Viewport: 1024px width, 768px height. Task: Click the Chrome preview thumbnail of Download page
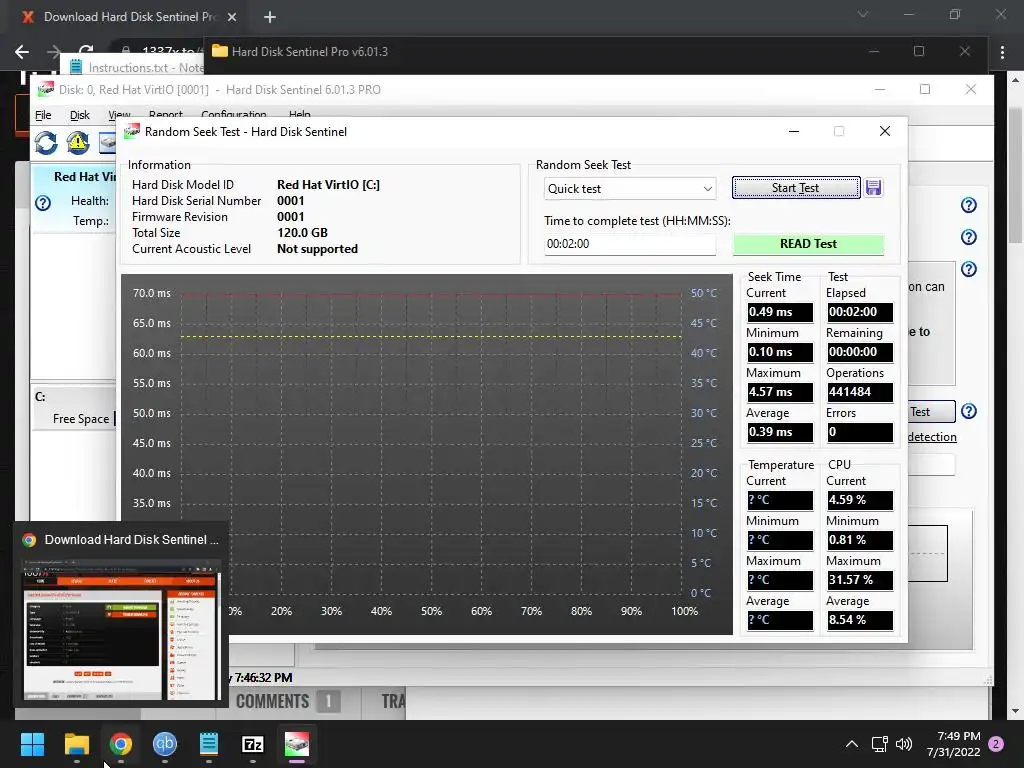click(x=122, y=628)
